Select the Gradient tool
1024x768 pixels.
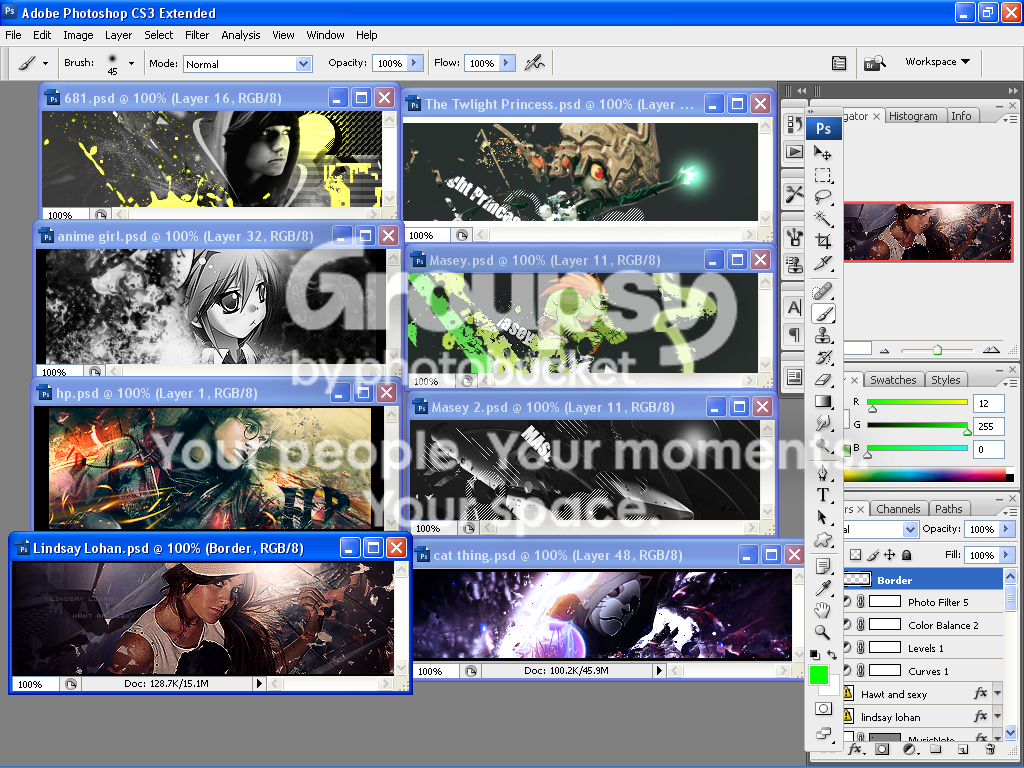click(x=823, y=402)
